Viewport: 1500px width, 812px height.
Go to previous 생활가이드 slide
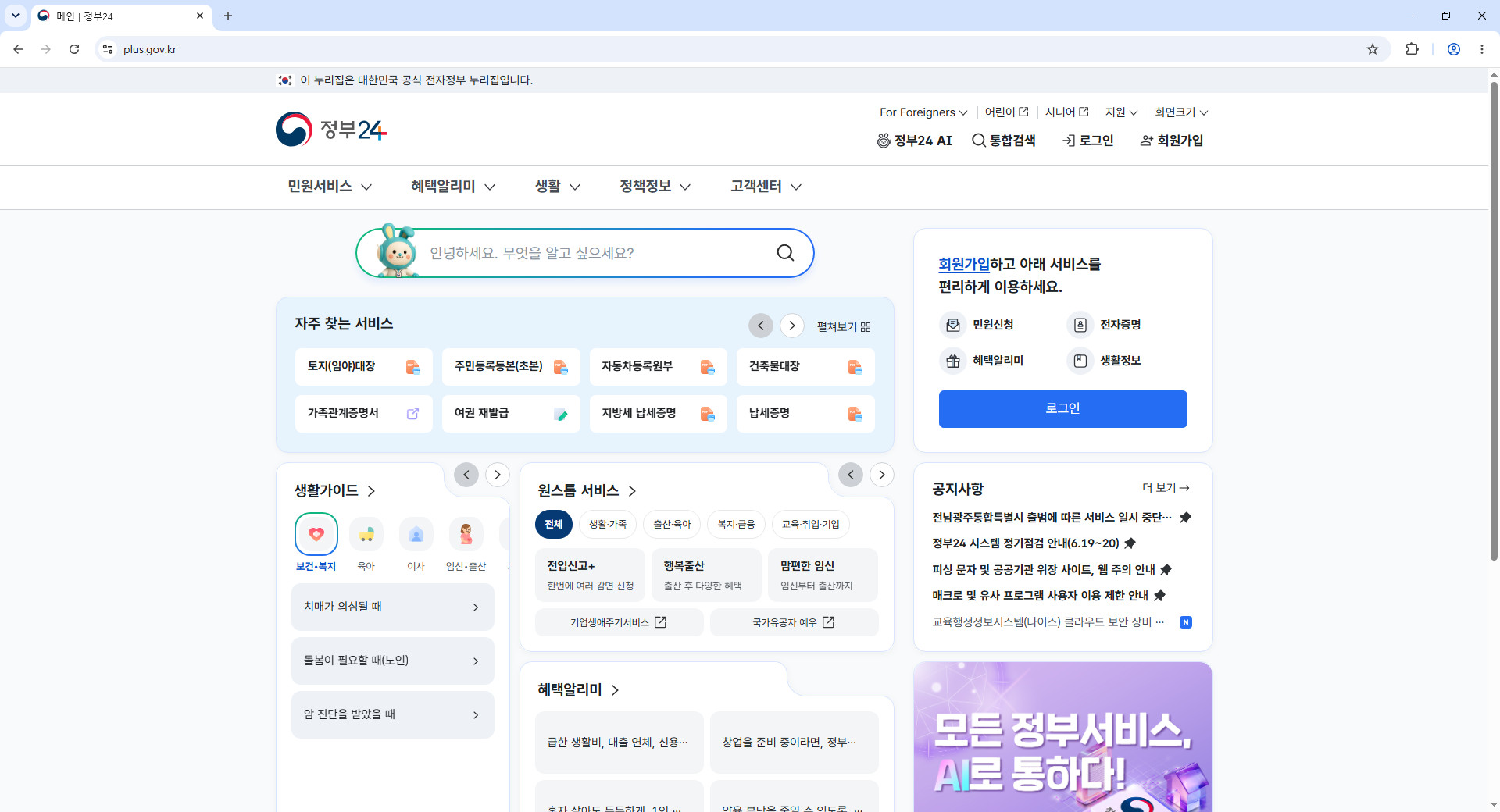tap(466, 475)
